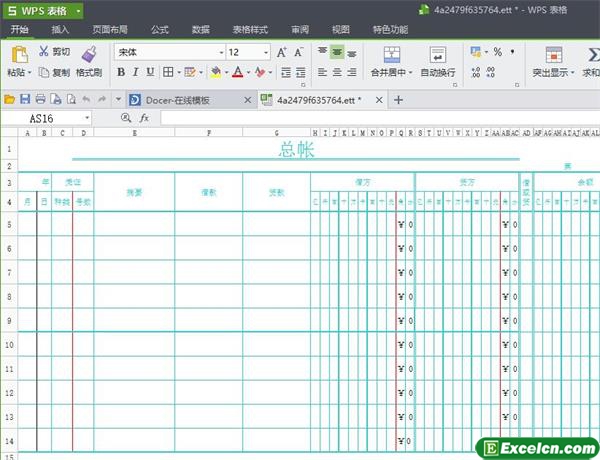
Task: Click the increase indent icon
Action: (x=301, y=72)
